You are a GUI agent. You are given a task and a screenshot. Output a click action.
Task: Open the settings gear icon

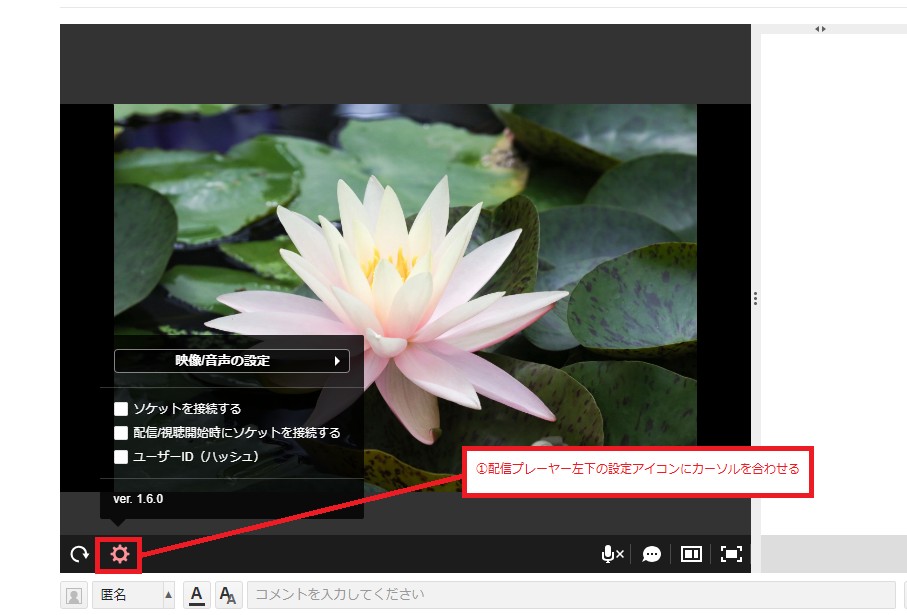[x=120, y=554]
